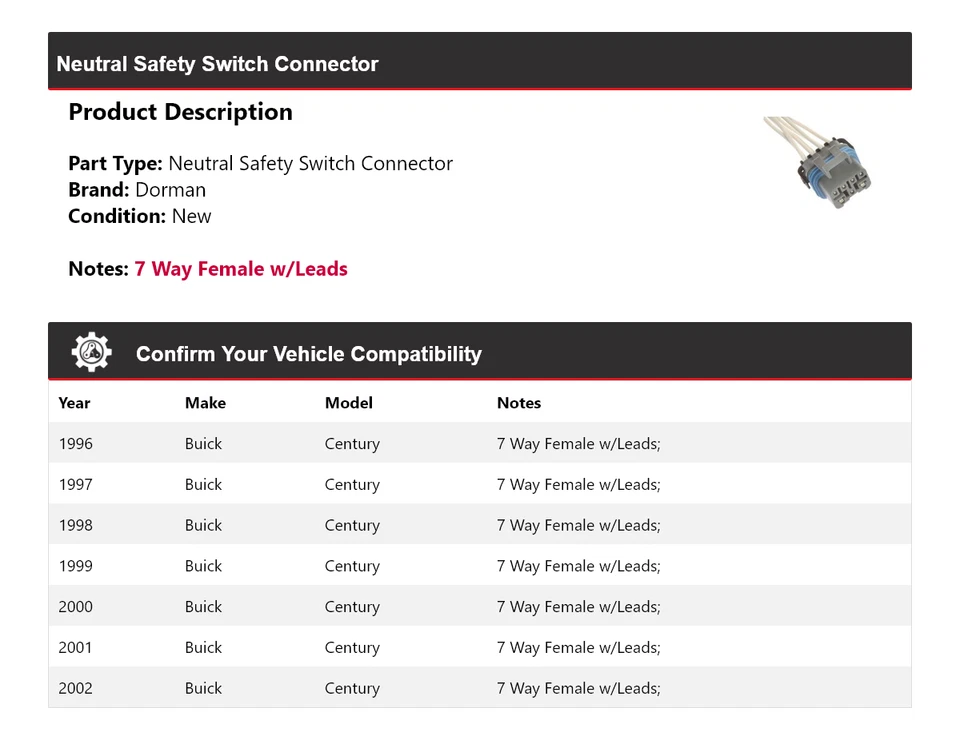The width and height of the screenshot is (960, 740).
Task: Click the Neutral Safety Switch Connector header
Action: (x=217, y=64)
